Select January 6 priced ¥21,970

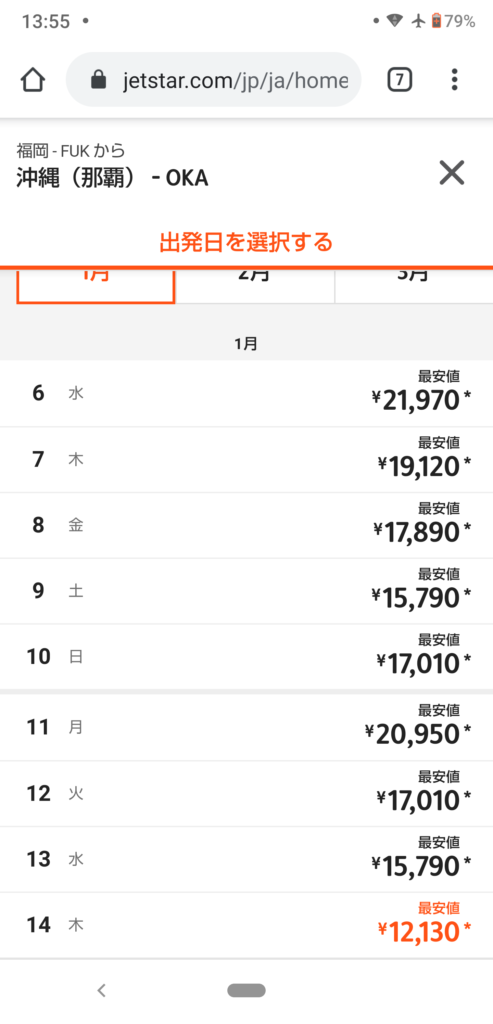(246, 394)
